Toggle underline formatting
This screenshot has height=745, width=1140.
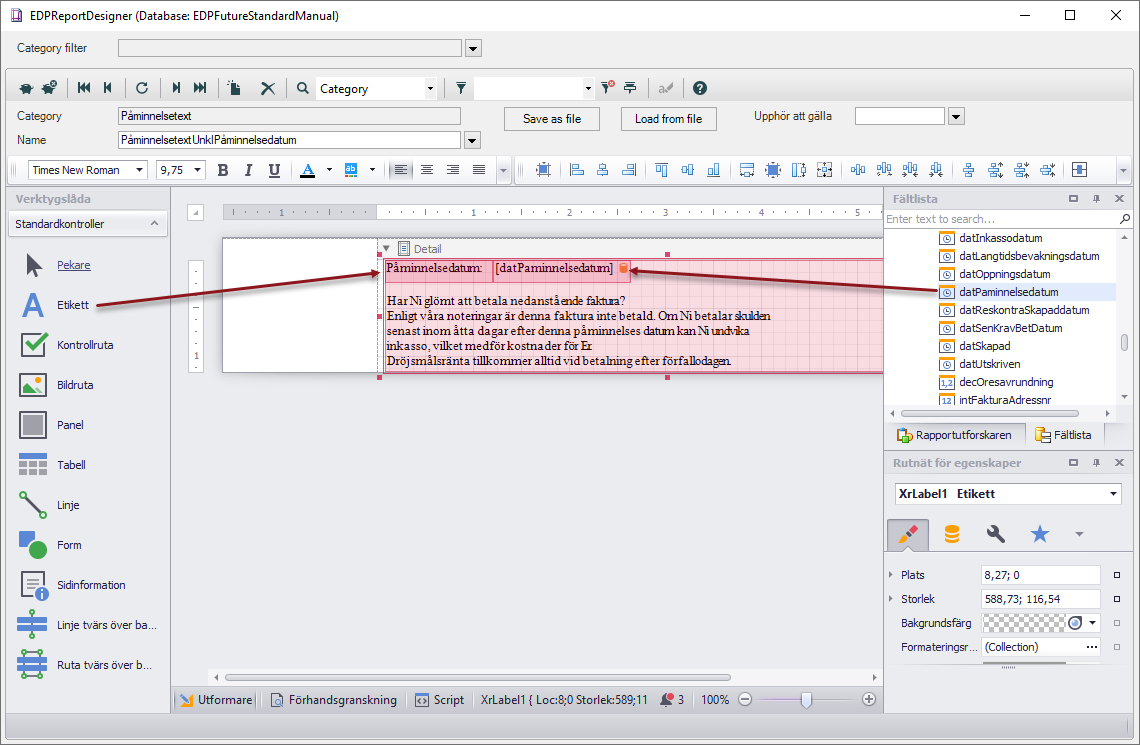(x=274, y=170)
